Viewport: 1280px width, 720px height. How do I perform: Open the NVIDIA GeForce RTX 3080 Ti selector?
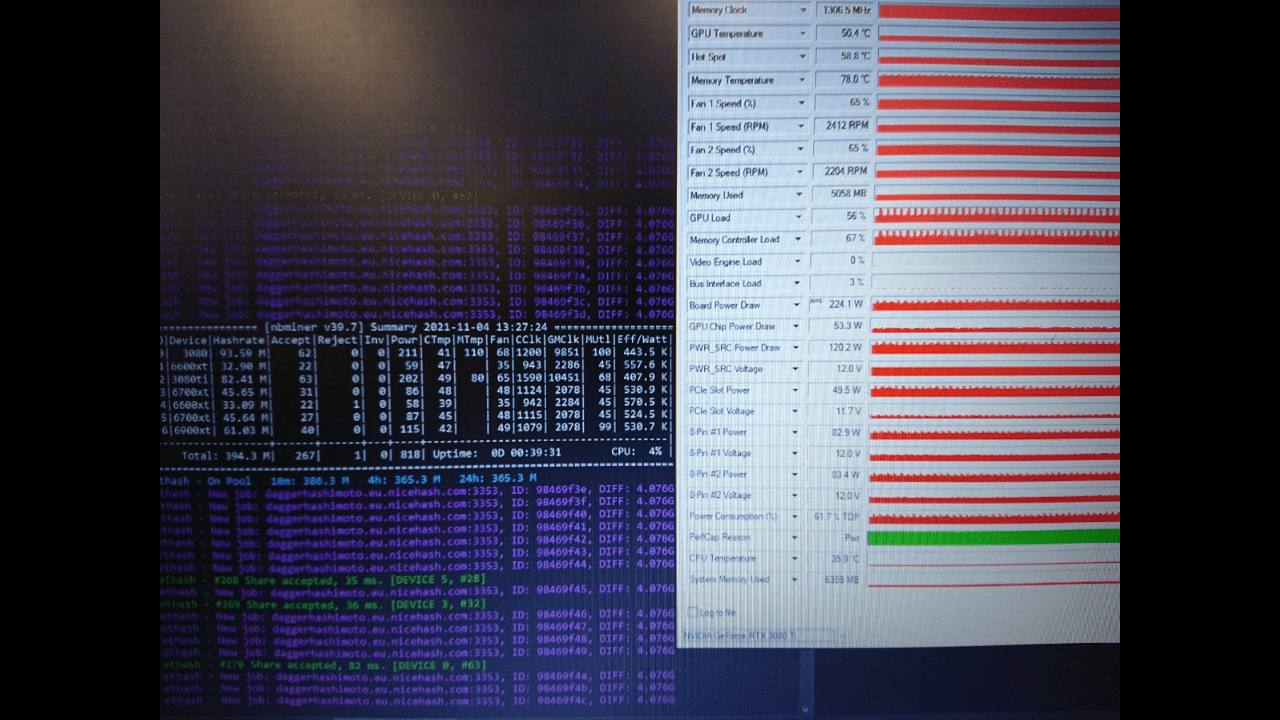coord(765,635)
